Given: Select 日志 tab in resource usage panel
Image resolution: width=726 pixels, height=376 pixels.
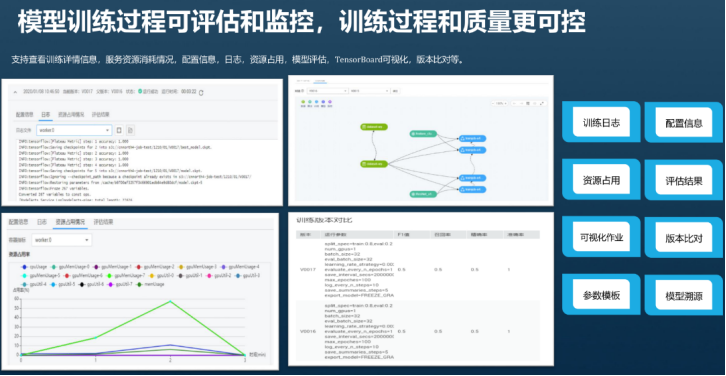Looking at the screenshot, I should pyautogui.click(x=42, y=222).
